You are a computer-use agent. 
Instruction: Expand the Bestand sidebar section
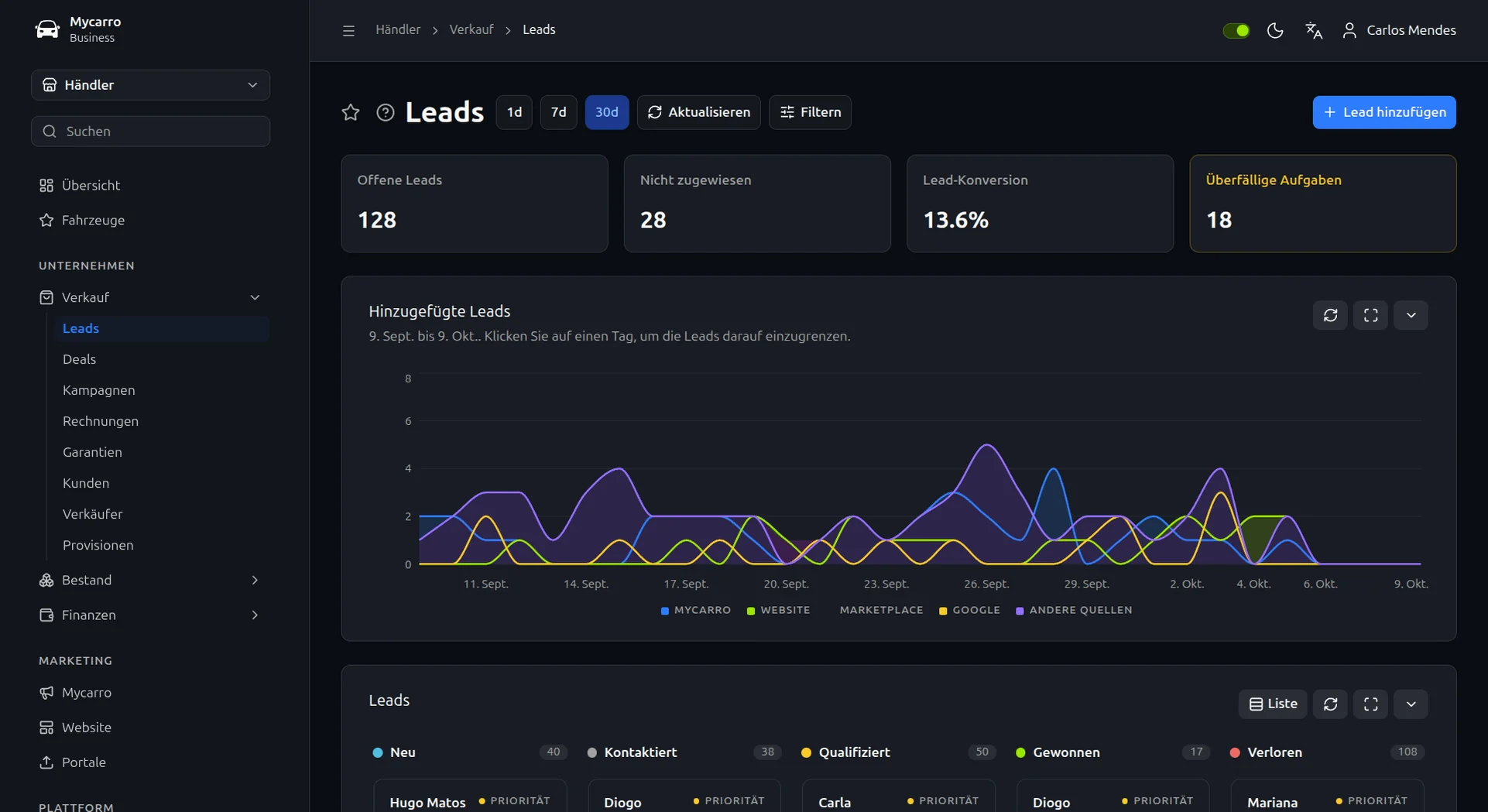(x=150, y=581)
